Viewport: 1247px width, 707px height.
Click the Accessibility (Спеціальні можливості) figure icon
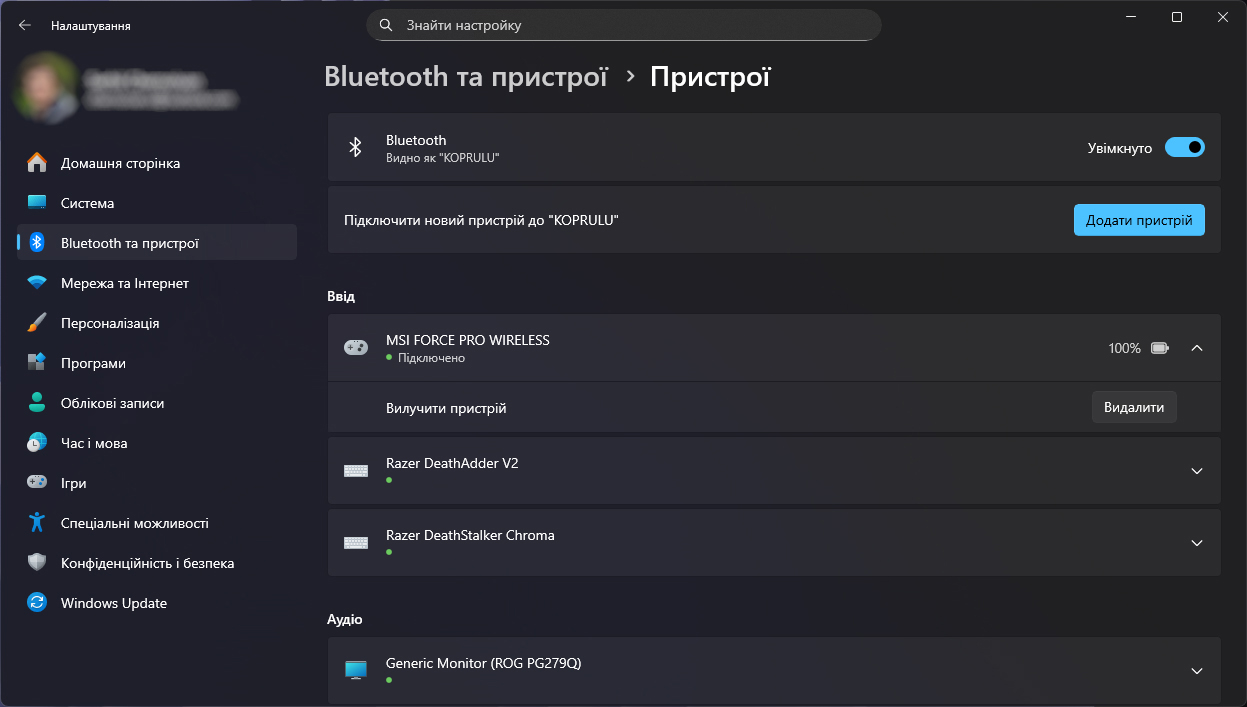tap(37, 523)
